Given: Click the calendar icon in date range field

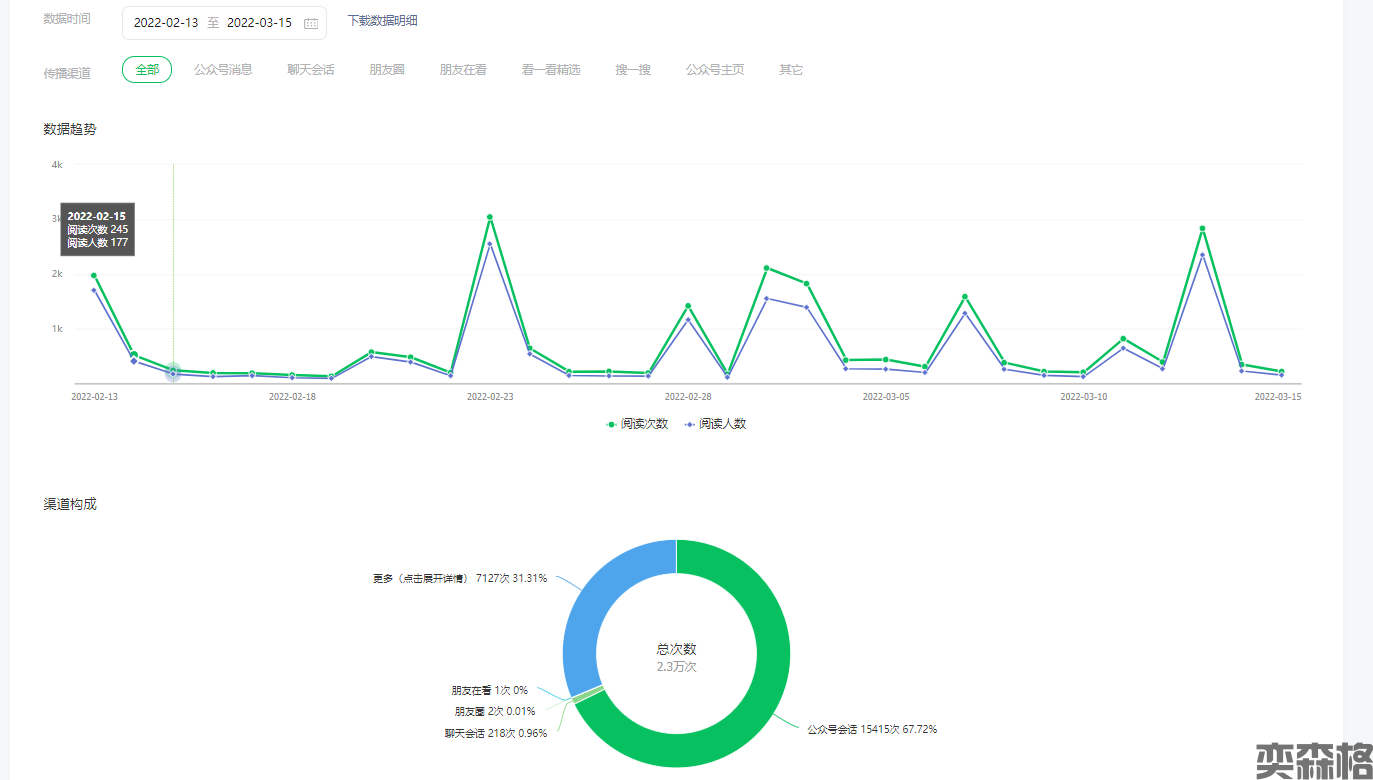Looking at the screenshot, I should tap(311, 23).
